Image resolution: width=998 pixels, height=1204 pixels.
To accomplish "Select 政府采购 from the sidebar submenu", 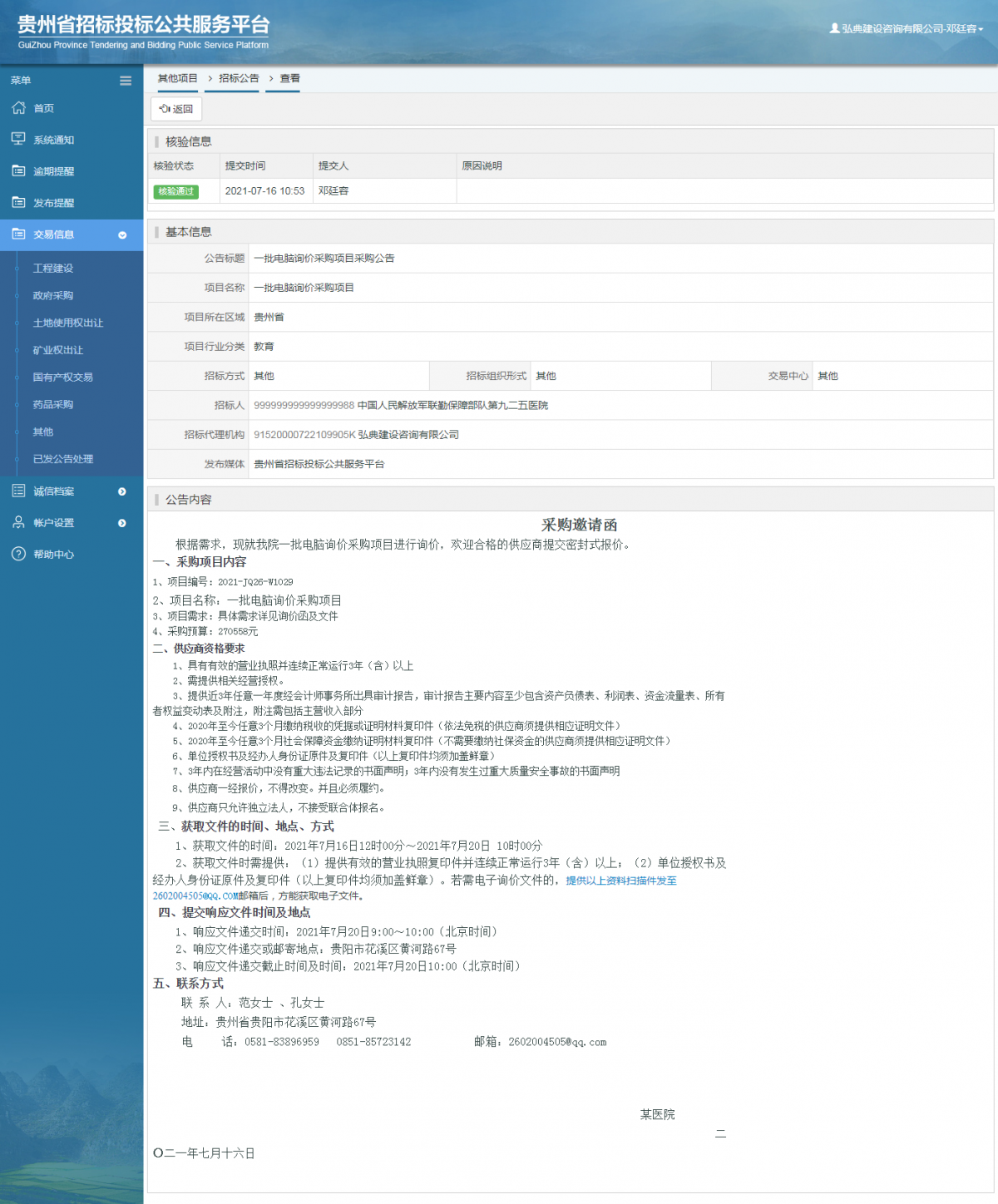I will [52, 296].
